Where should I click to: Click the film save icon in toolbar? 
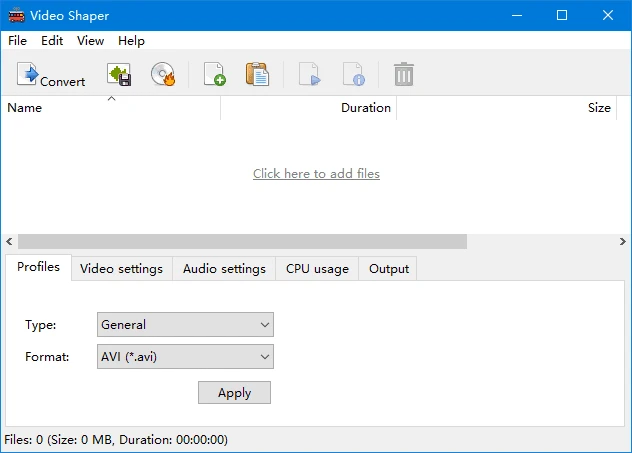coord(119,75)
